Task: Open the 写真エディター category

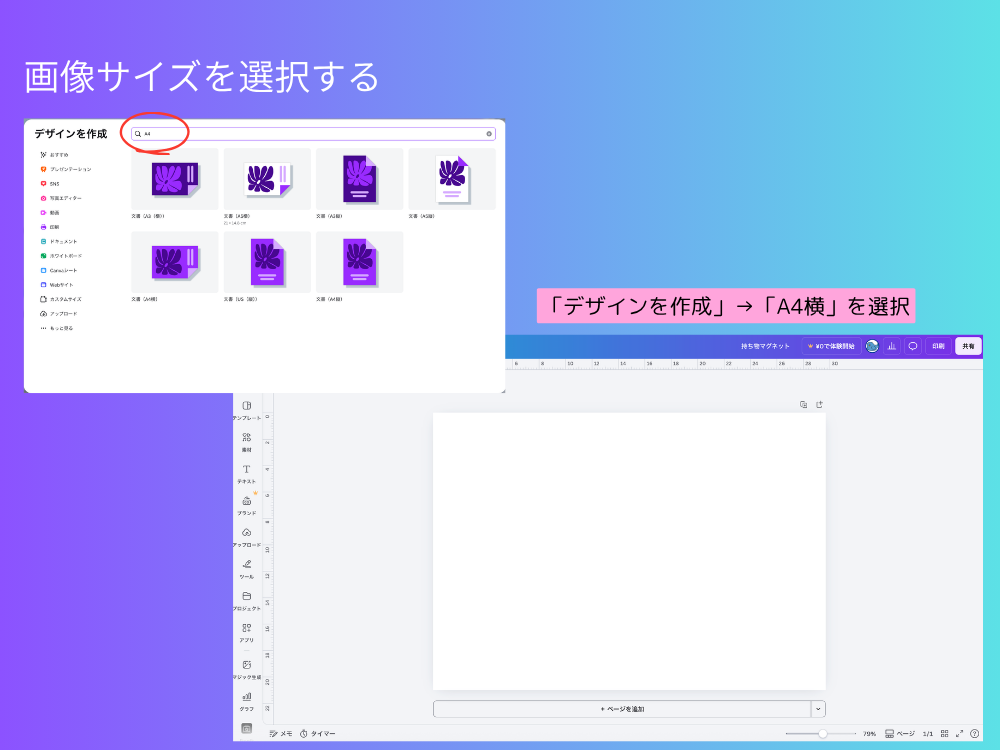Action: pyautogui.click(x=61, y=198)
